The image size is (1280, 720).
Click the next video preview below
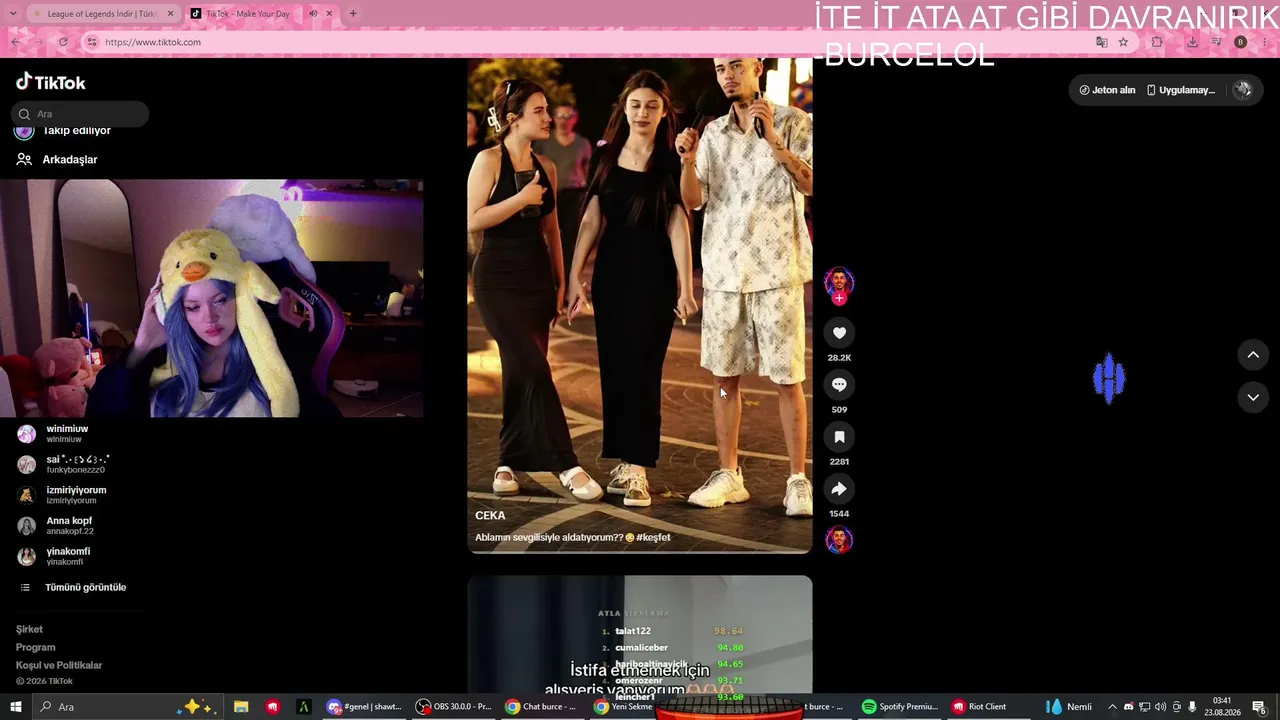640,635
